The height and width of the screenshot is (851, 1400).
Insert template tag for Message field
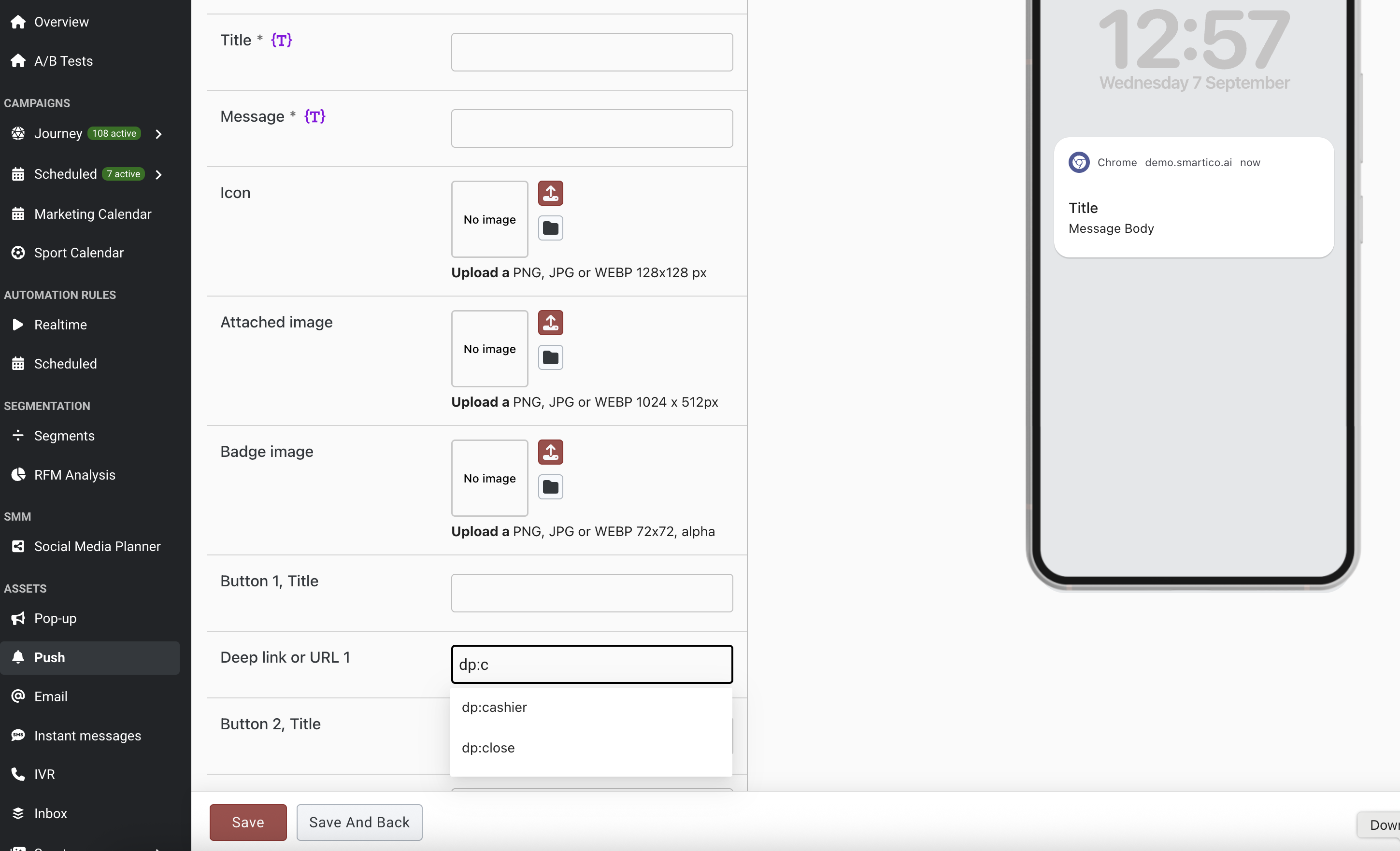pos(314,116)
